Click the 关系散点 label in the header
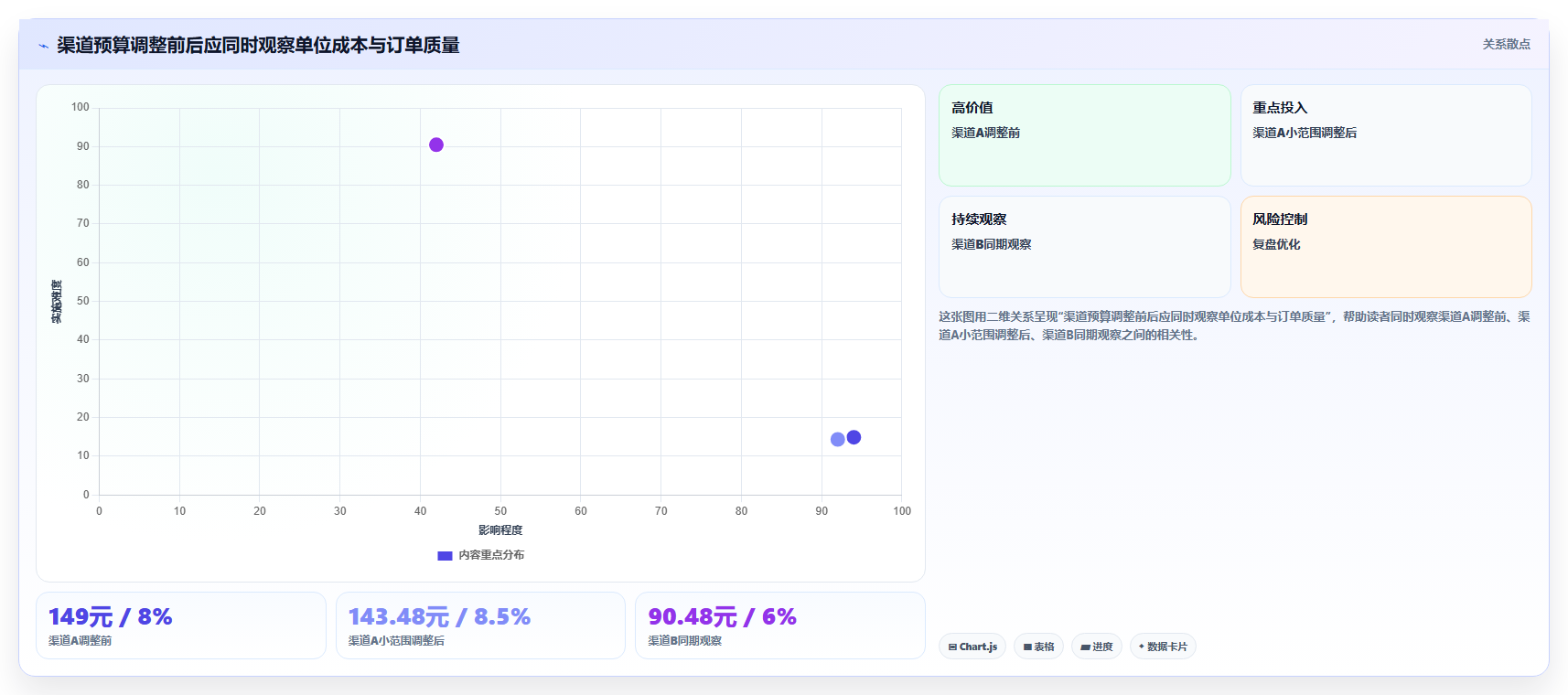 point(1506,44)
